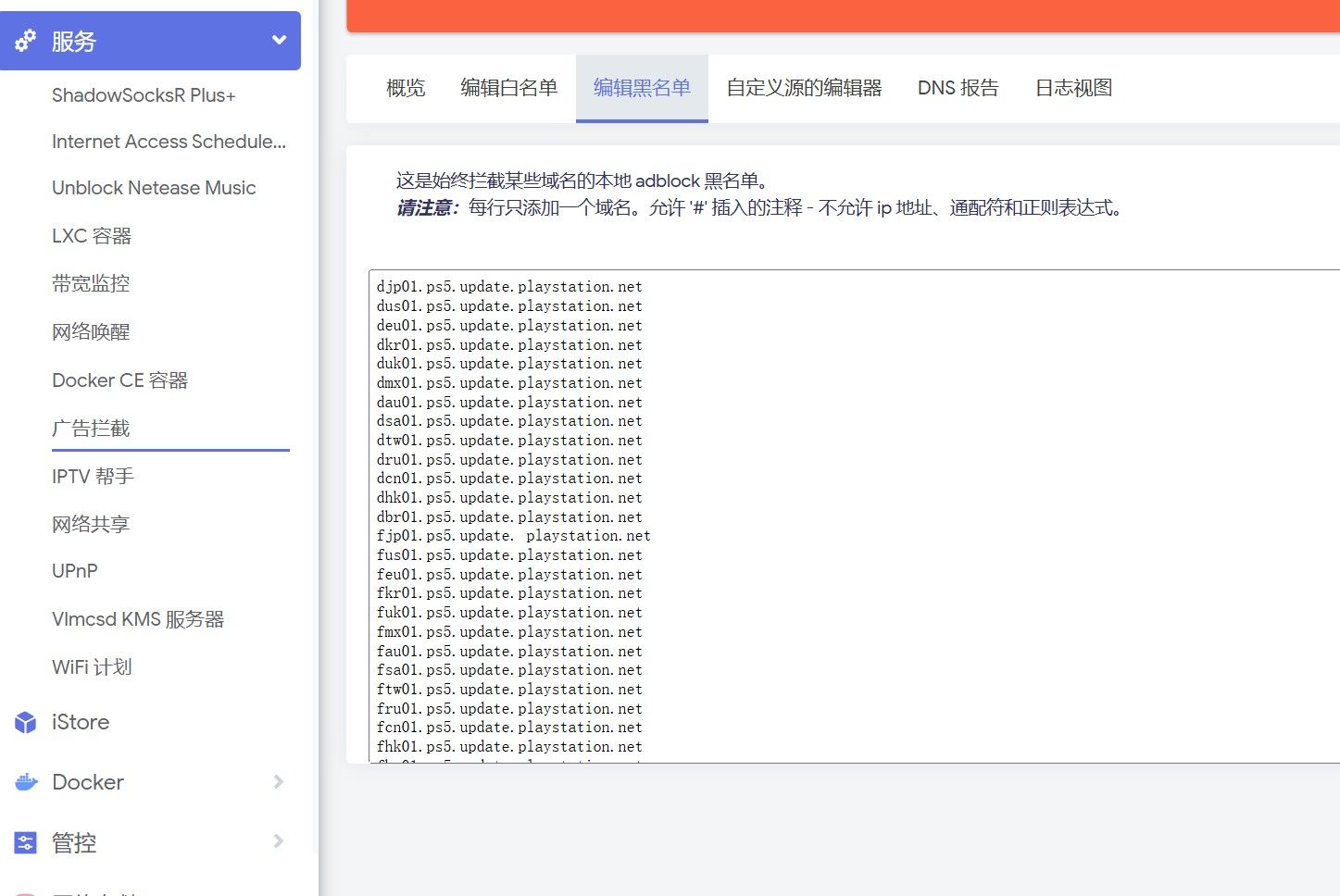The width and height of the screenshot is (1340, 896).
Task: Click the fjp01.ps5.update. playstation.net line
Action: coord(514,536)
